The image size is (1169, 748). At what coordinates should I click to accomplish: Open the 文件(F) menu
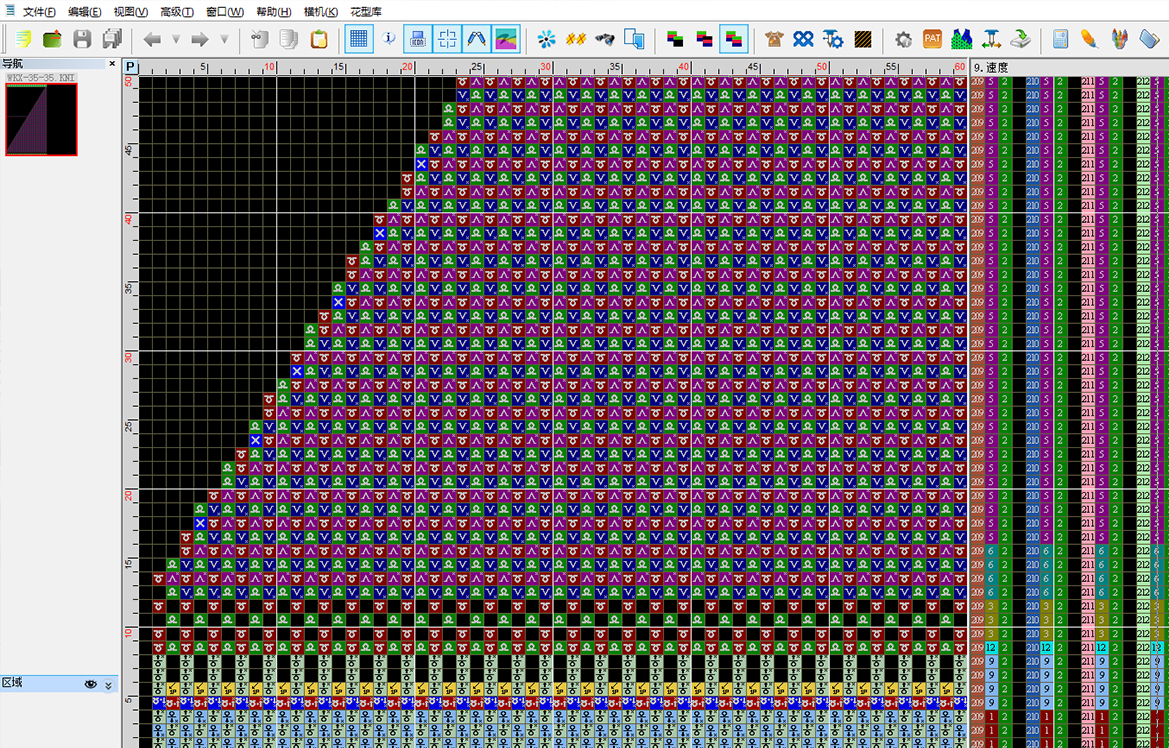pyautogui.click(x=39, y=11)
